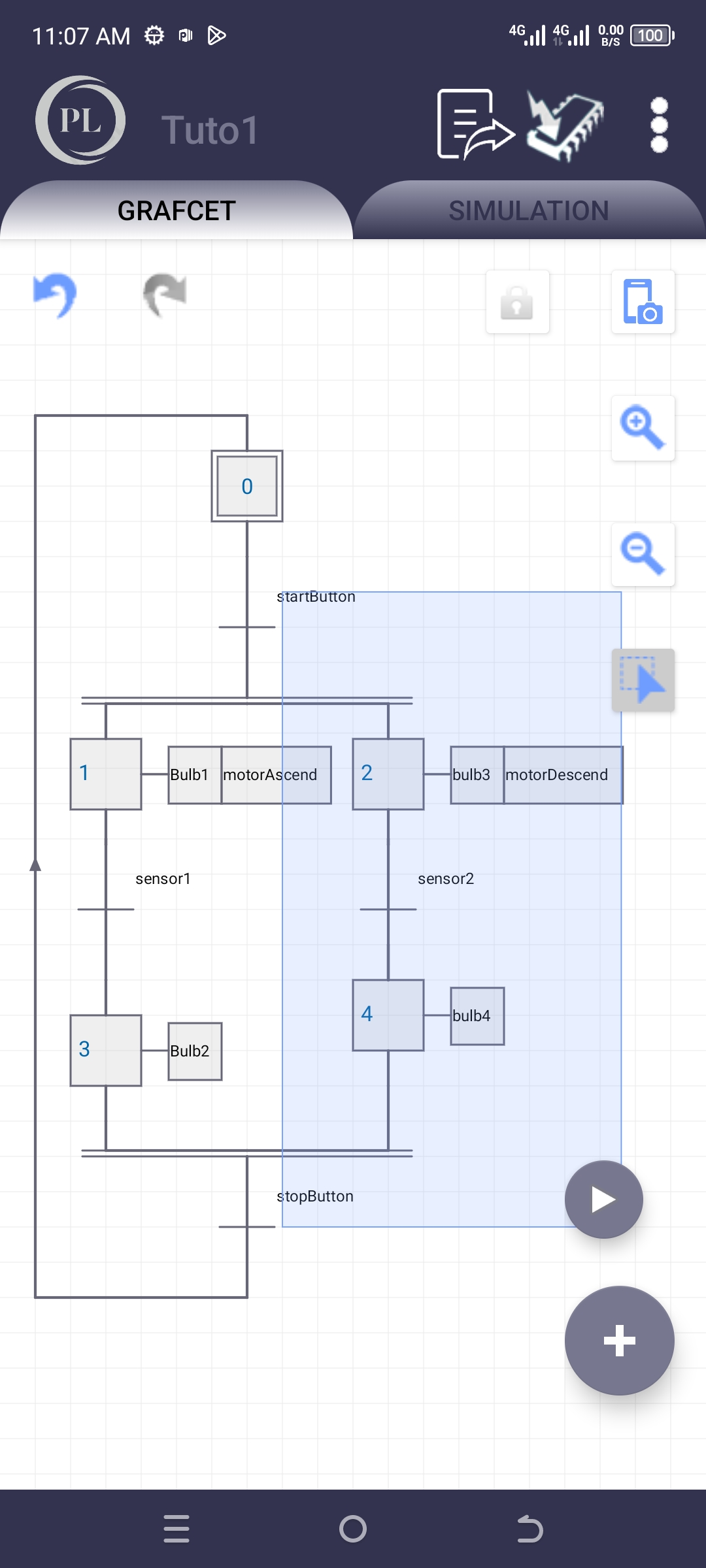This screenshot has width=706, height=1568.
Task: Open the three-dot overflow menu
Action: [x=659, y=125]
